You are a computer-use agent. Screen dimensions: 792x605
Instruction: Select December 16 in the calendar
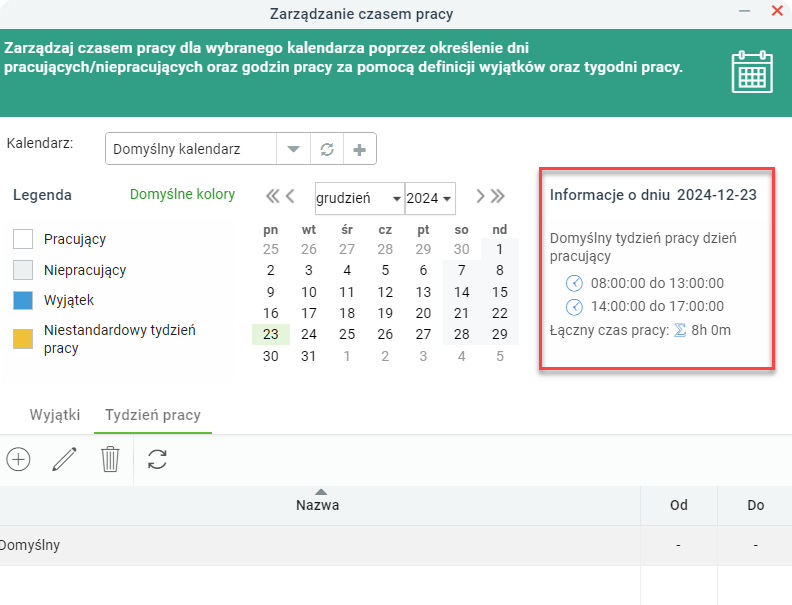tap(271, 313)
